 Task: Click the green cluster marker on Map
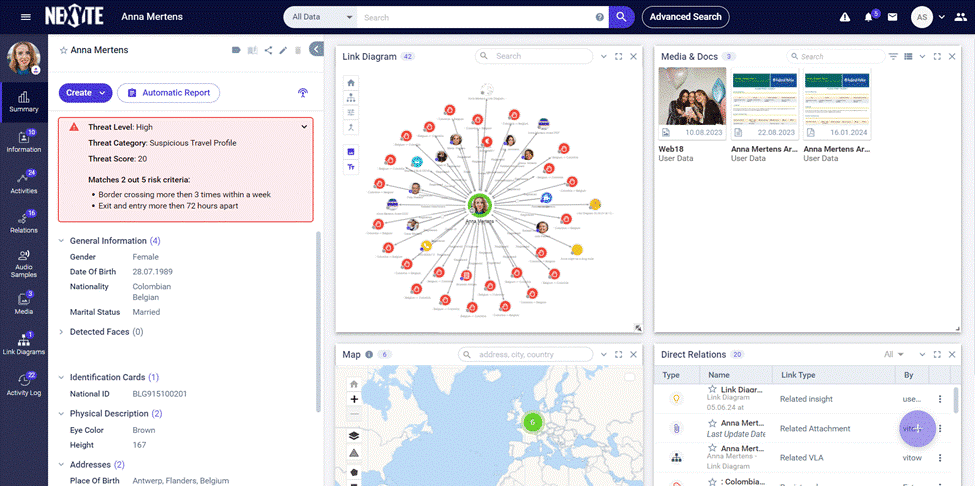tap(532, 422)
